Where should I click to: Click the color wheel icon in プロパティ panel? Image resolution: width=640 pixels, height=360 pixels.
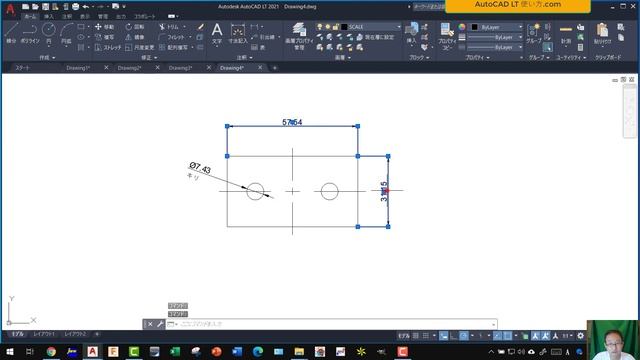(462, 27)
